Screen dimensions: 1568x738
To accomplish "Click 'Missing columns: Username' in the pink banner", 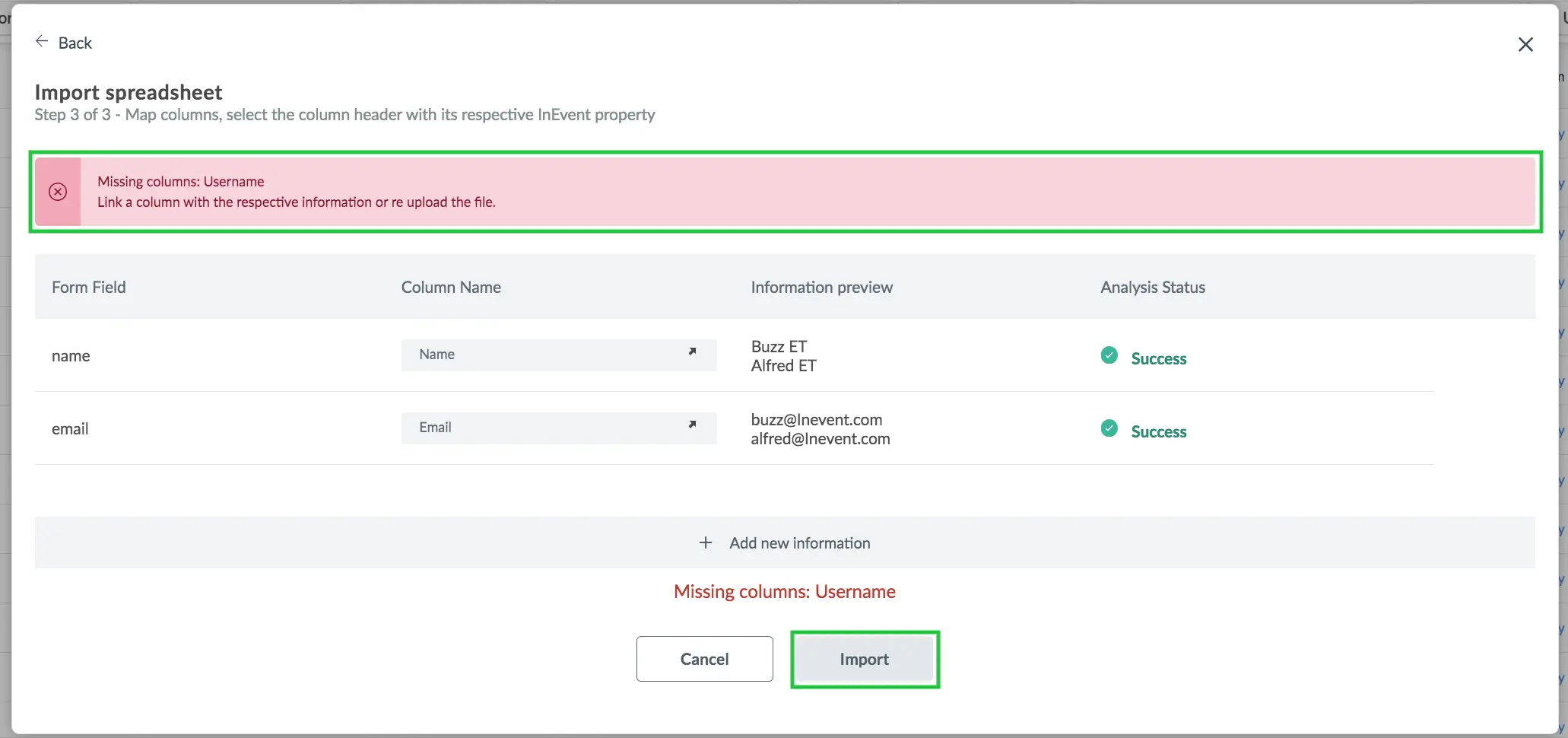I will (181, 182).
